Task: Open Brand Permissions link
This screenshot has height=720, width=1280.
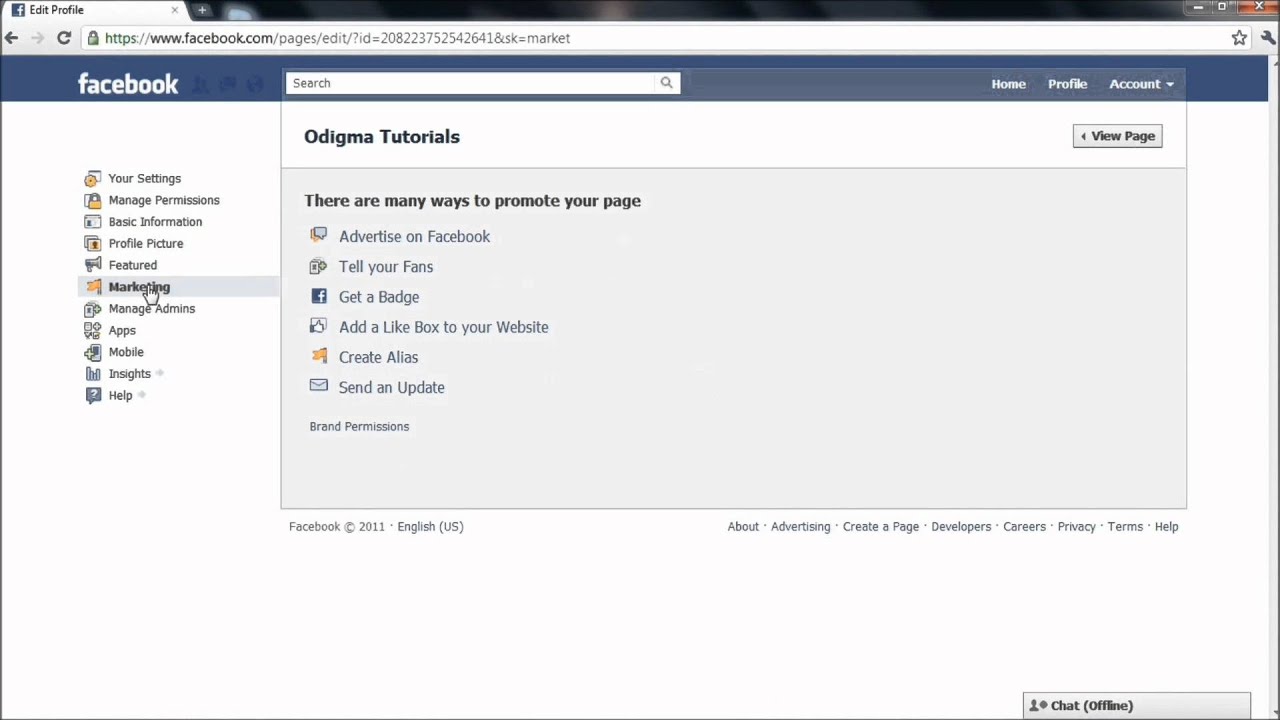Action: click(x=359, y=426)
